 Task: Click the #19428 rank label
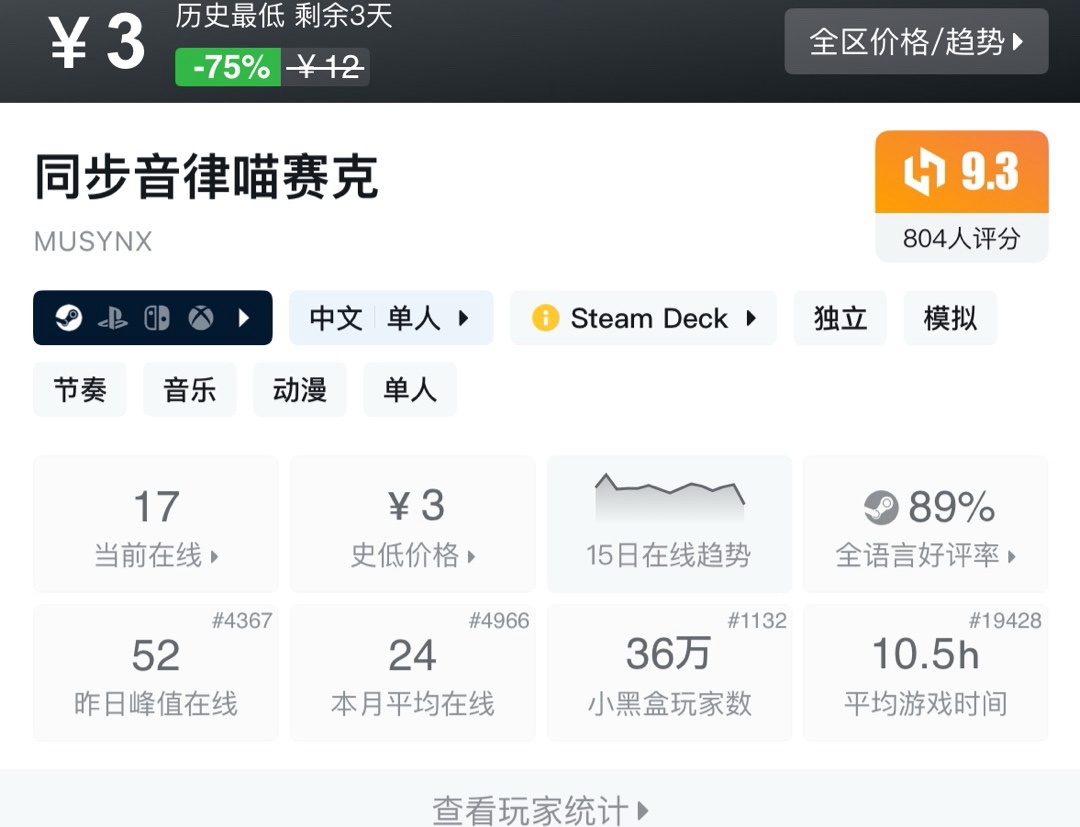tap(1005, 620)
